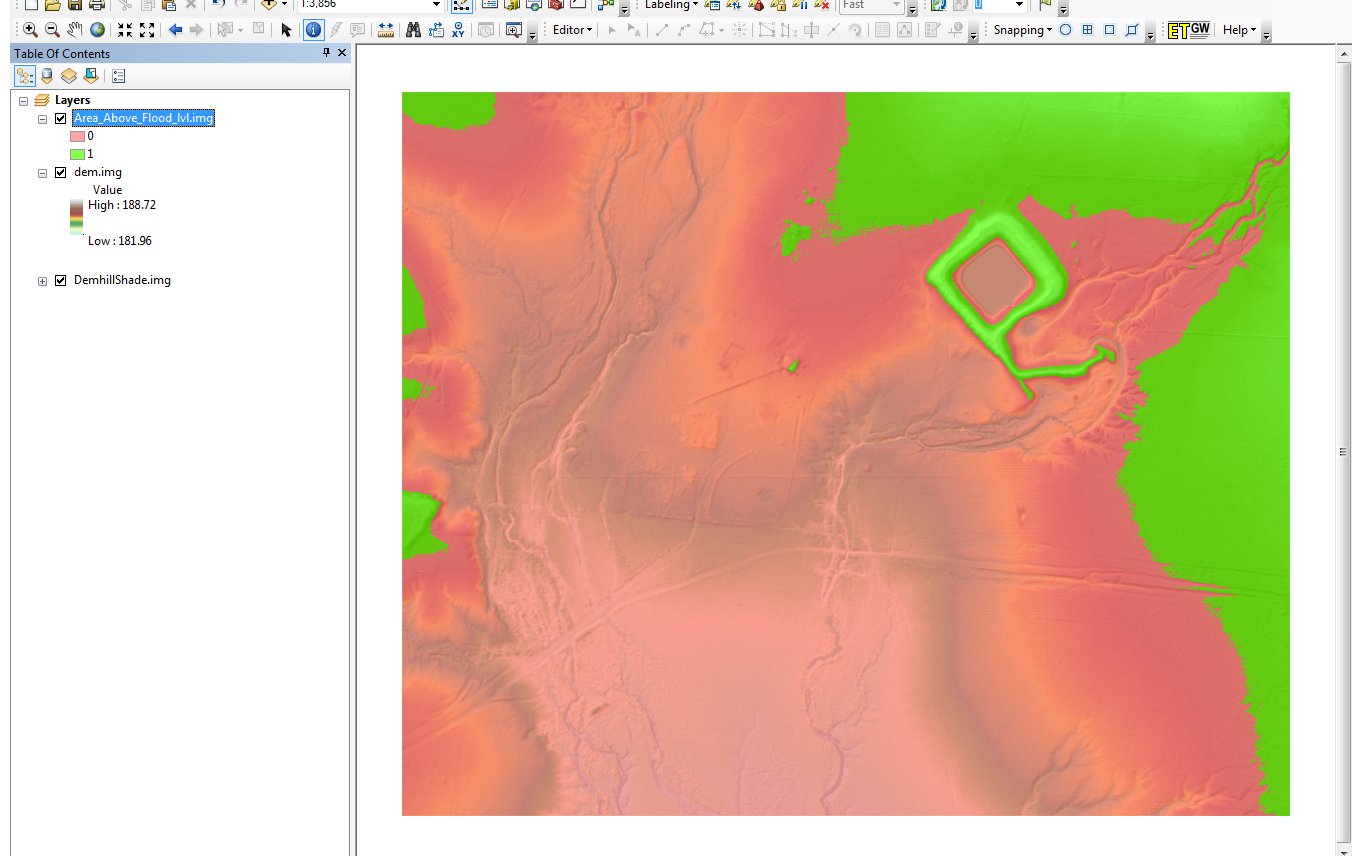Uncheck the Area_Above_Flood_lvl.img layer

60,118
